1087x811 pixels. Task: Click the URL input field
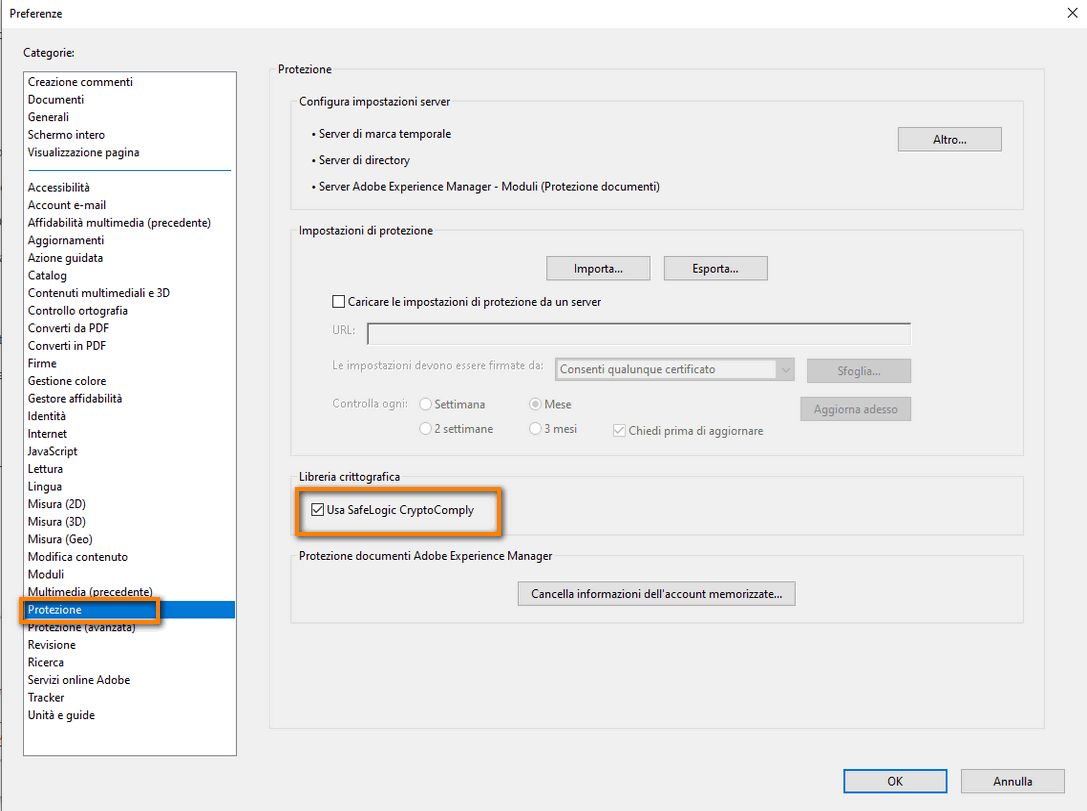pos(638,333)
